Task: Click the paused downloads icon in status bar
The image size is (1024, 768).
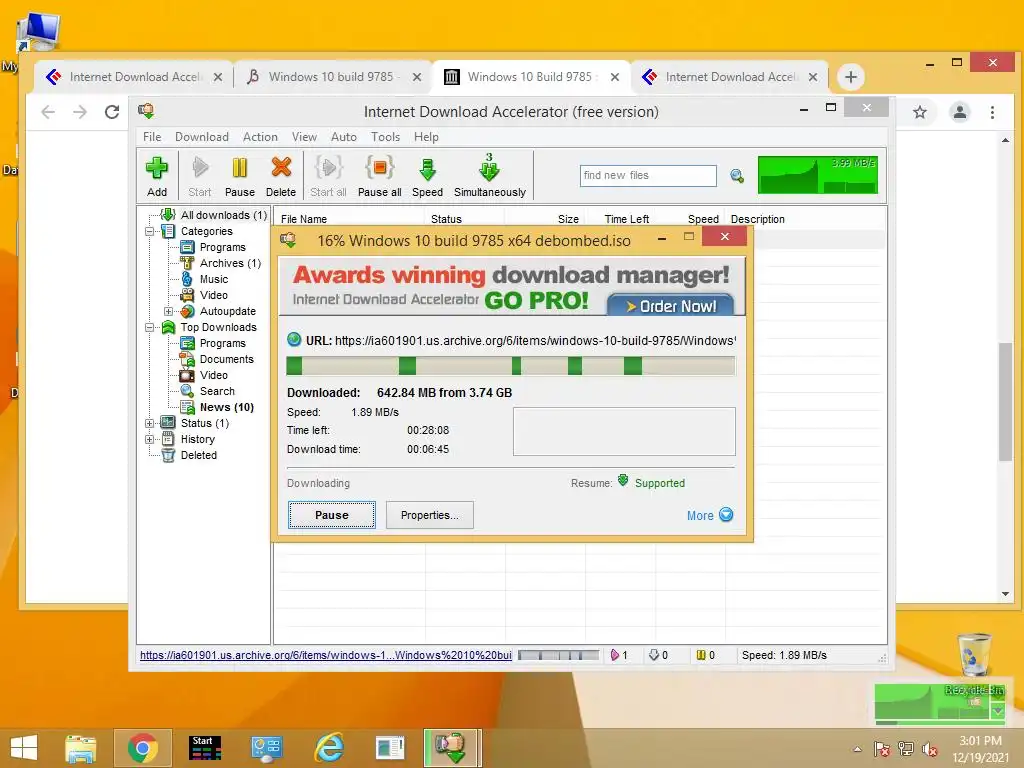Action: 701,655
